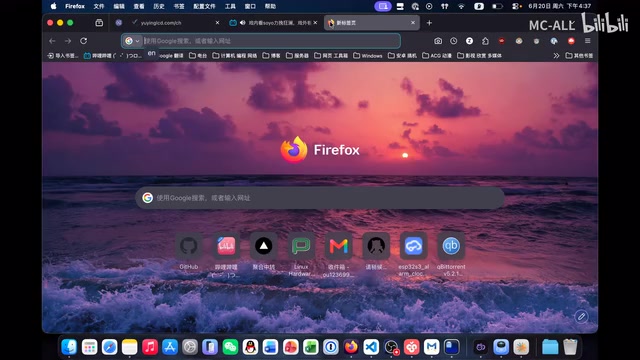Open the tab list view button

(x=99, y=23)
